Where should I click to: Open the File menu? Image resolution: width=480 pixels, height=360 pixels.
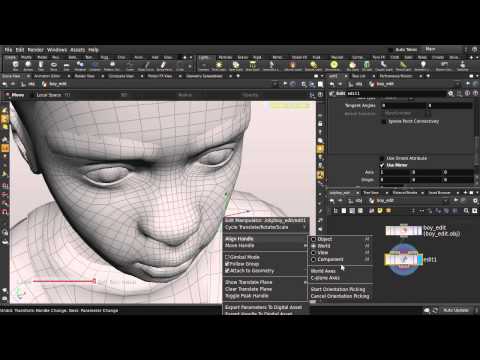(8, 50)
